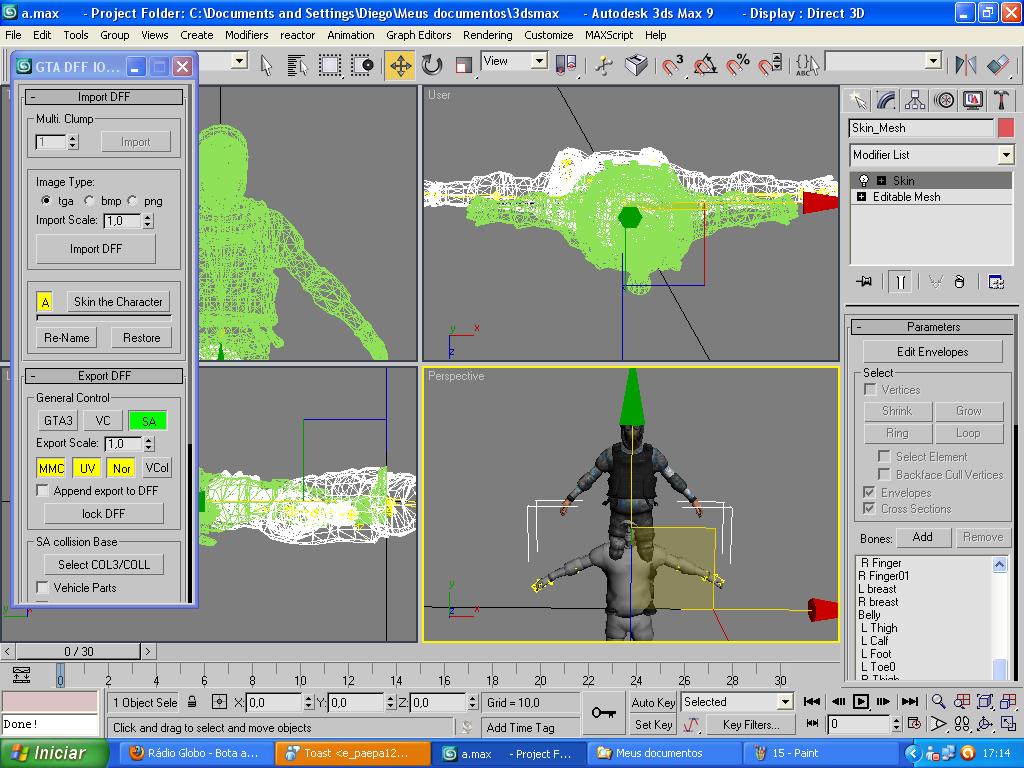Image resolution: width=1024 pixels, height=768 pixels.
Task: Click the Import DFF button
Action: point(96,249)
